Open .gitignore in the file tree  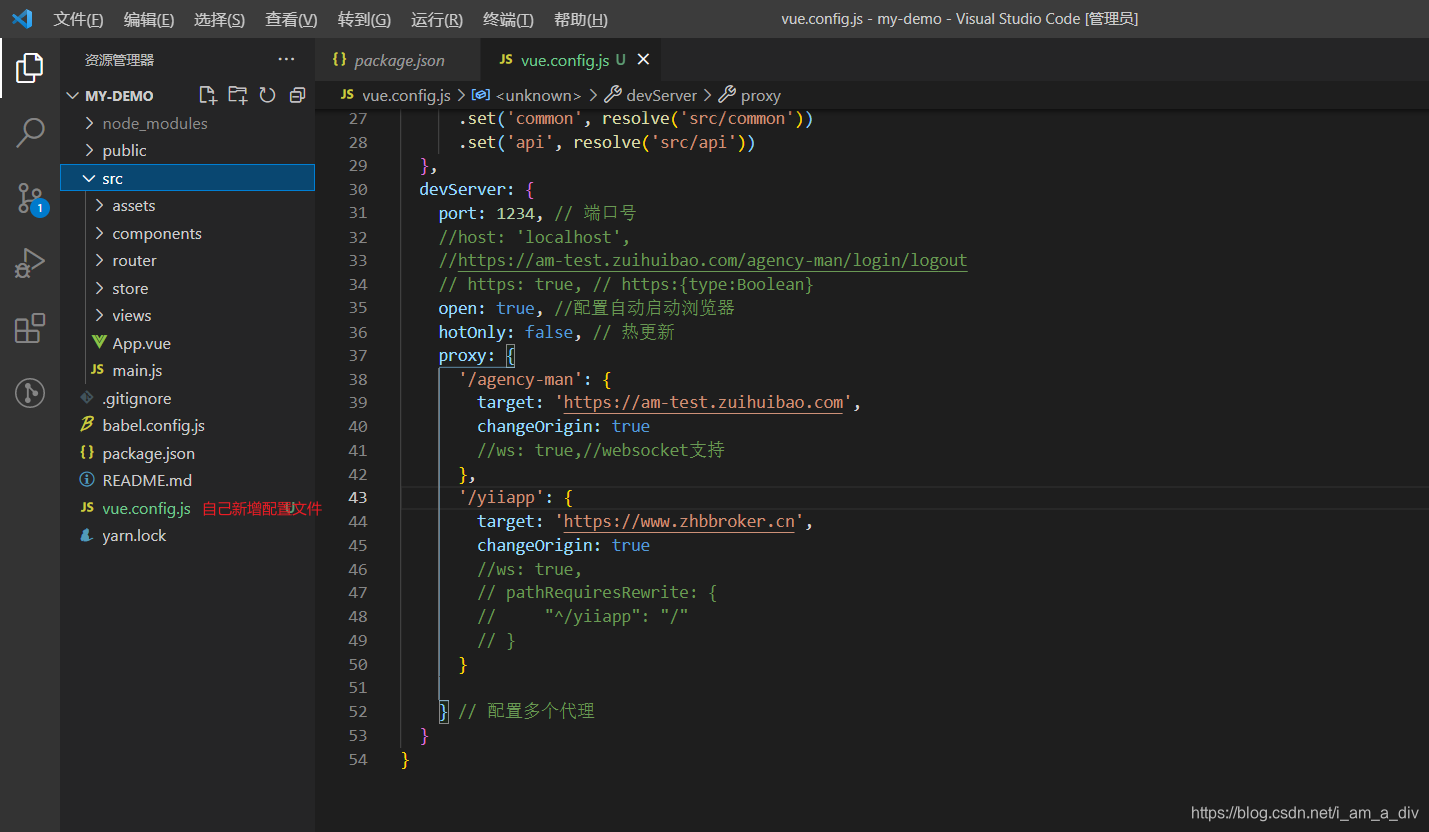(137, 398)
